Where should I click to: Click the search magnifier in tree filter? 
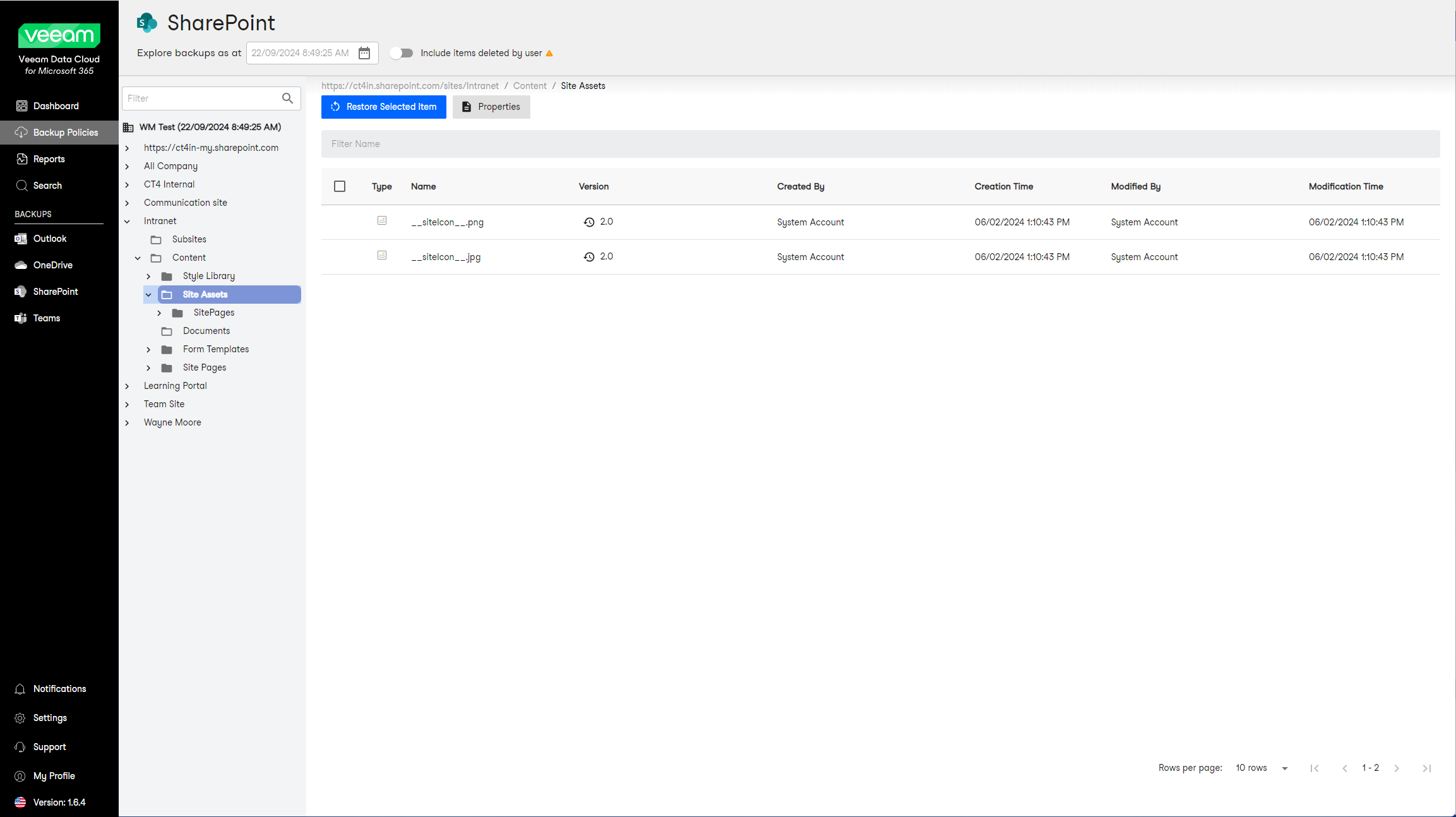(287, 98)
